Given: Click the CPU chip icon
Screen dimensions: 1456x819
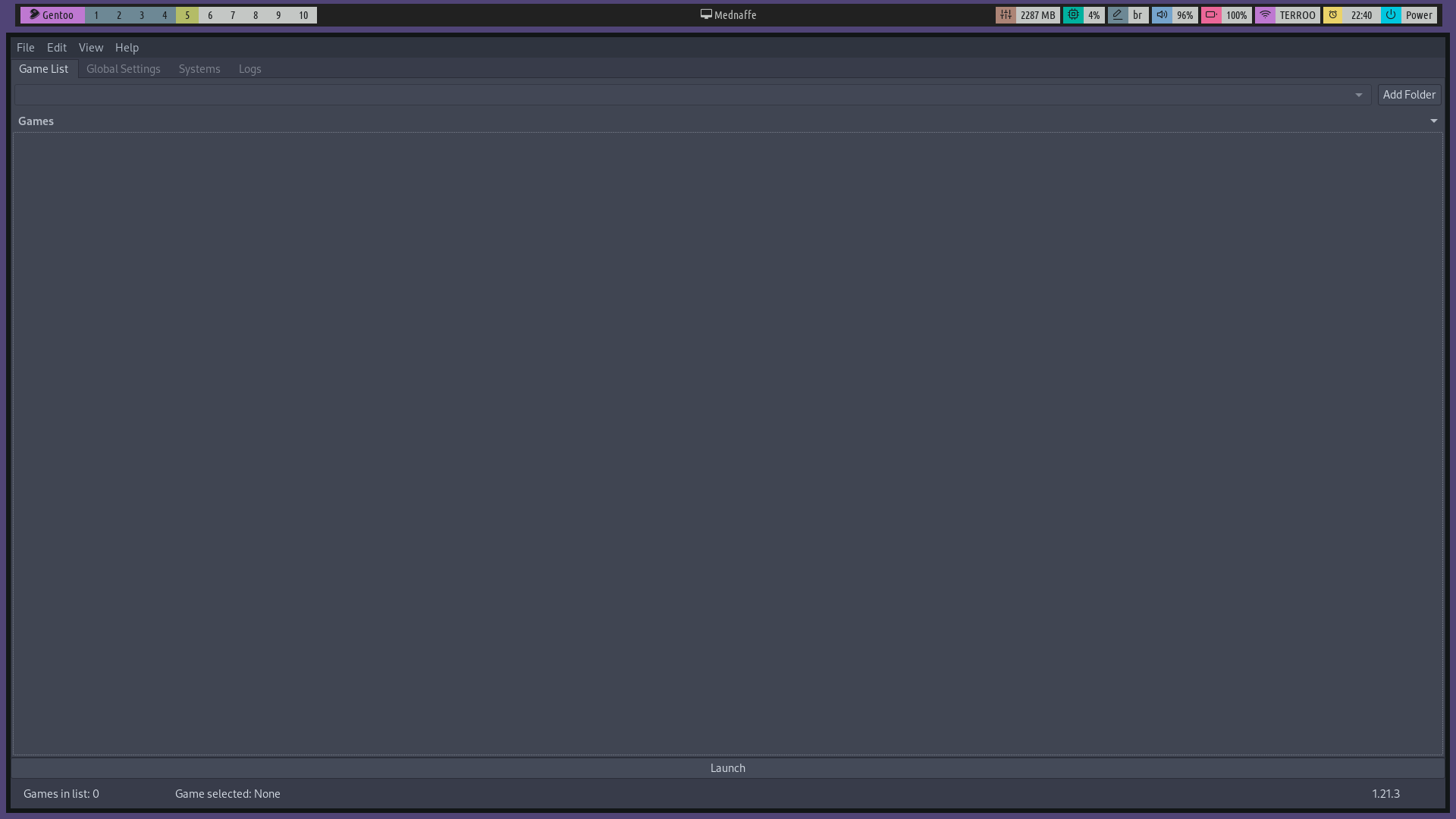Looking at the screenshot, I should [1073, 15].
